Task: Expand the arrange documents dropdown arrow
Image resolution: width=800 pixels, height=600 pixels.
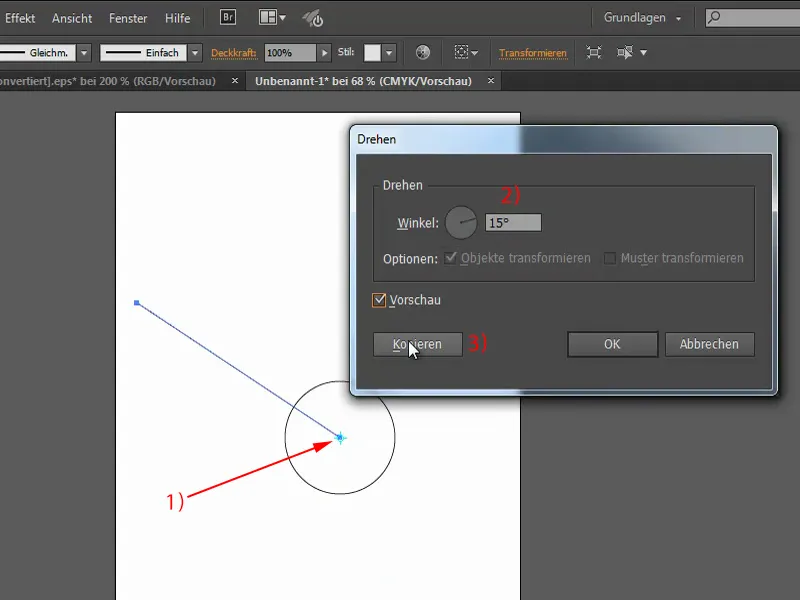Action: (283, 18)
